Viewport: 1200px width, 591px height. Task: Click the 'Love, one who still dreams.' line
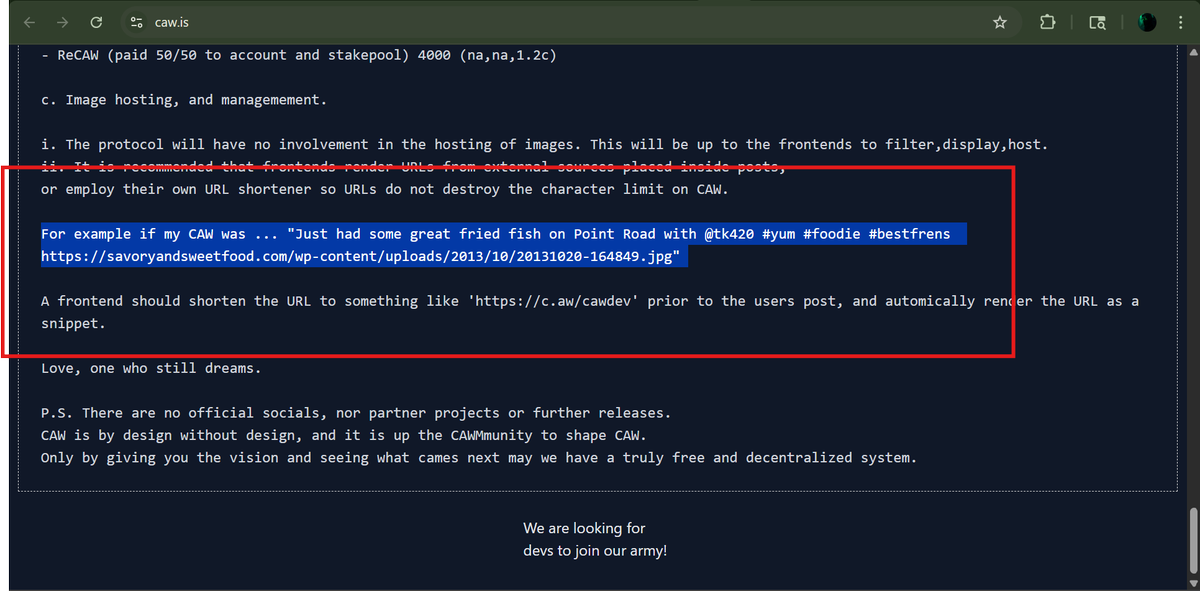click(151, 368)
